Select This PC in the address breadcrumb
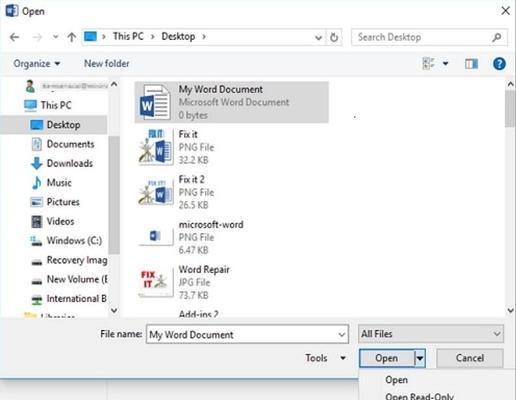 coord(128,36)
